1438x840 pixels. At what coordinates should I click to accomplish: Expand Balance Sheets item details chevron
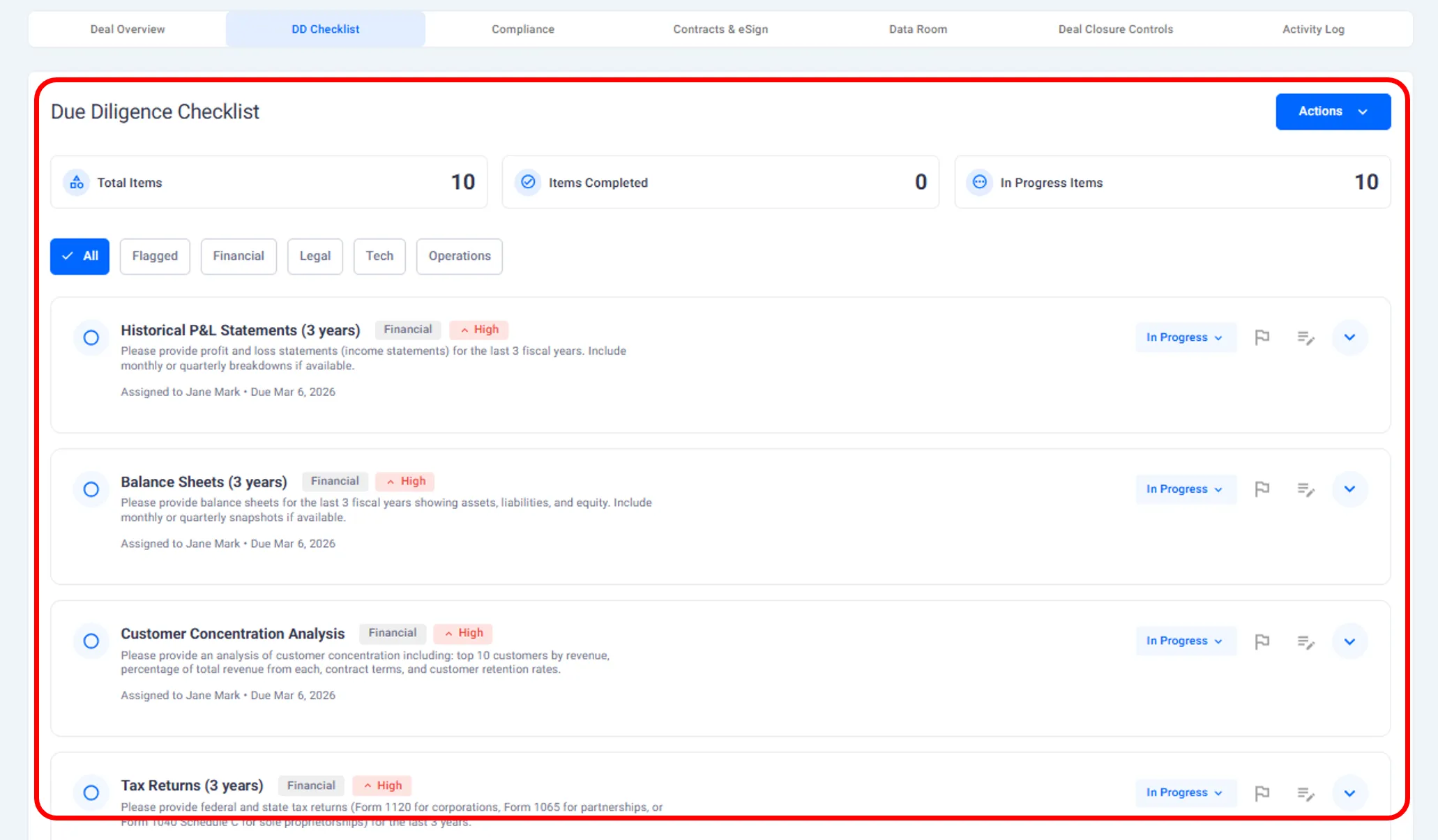[x=1349, y=489]
